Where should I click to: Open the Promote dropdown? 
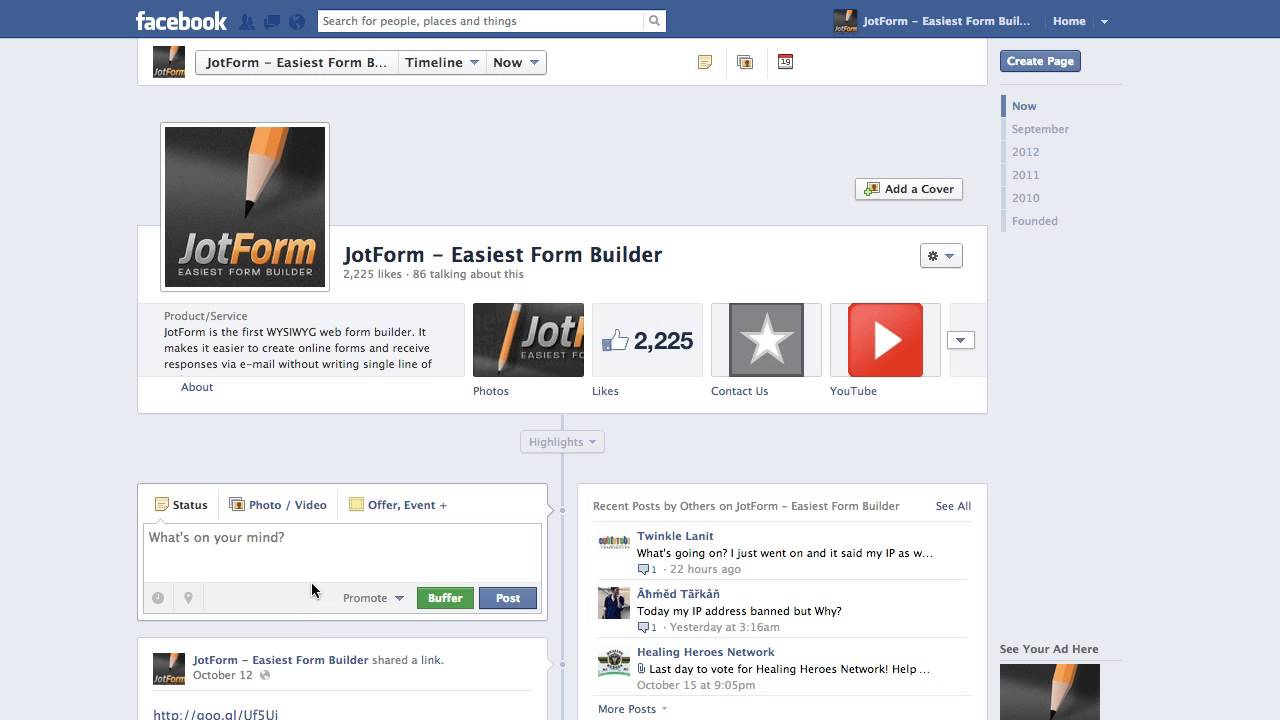[373, 598]
